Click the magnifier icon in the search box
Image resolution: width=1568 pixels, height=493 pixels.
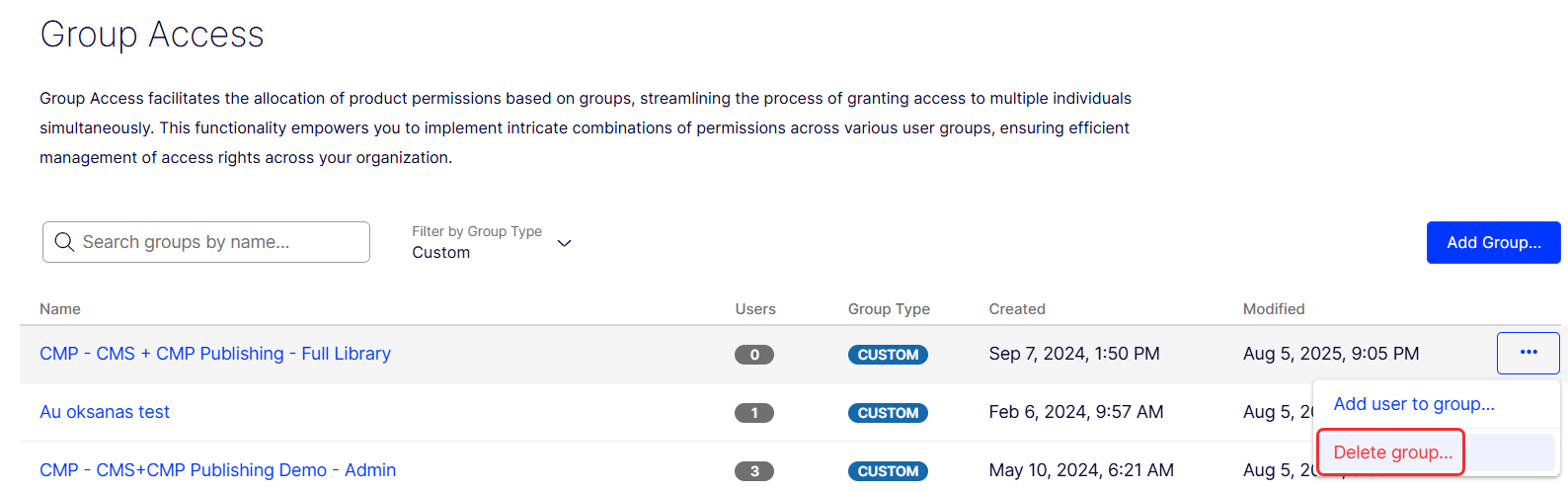click(64, 242)
